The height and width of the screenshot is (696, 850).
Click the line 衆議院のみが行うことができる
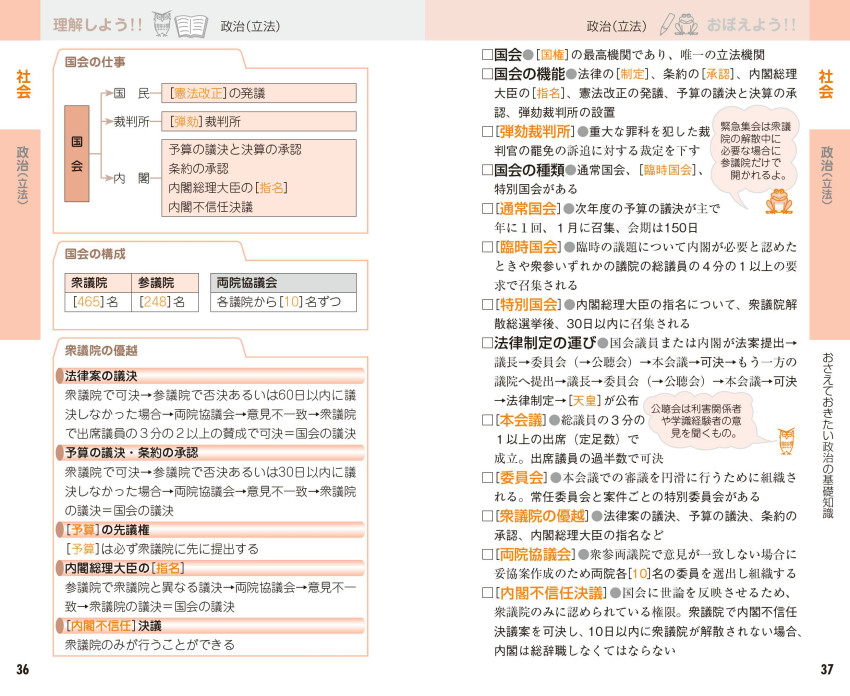click(150, 645)
